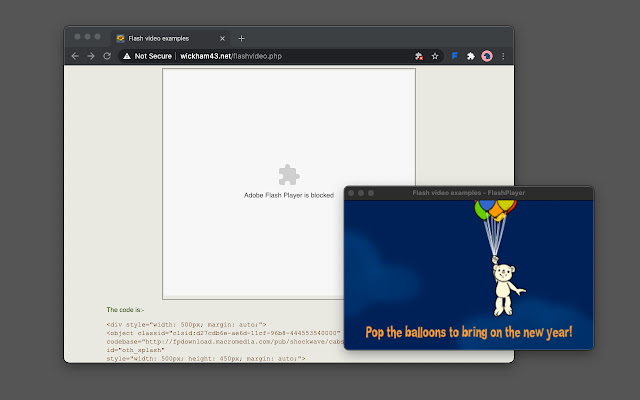This screenshot has width=640, height=400.
Task: Open Chrome's three-dot menu
Action: coord(503,56)
